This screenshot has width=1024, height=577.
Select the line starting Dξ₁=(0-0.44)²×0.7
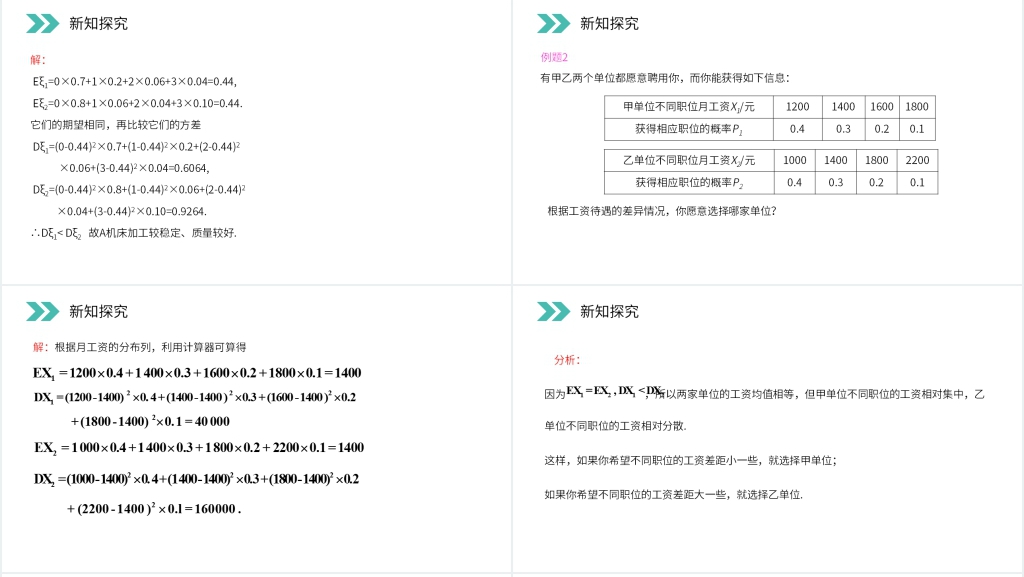(x=136, y=147)
